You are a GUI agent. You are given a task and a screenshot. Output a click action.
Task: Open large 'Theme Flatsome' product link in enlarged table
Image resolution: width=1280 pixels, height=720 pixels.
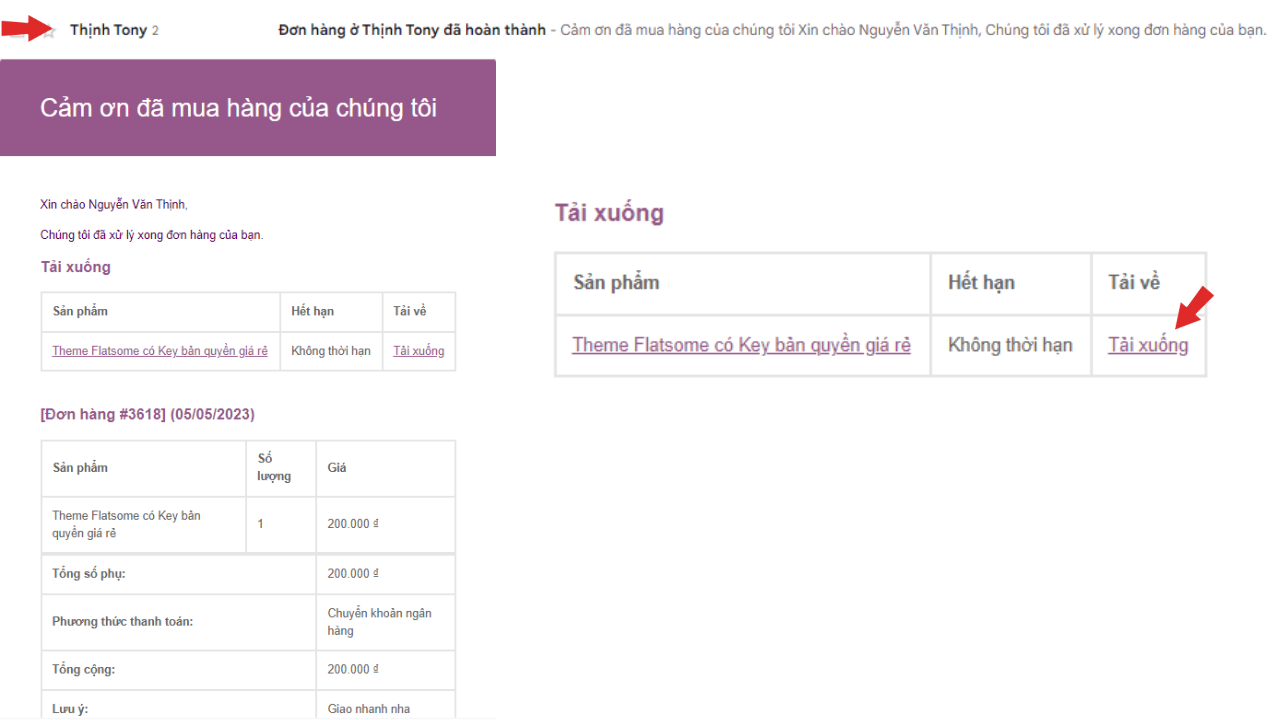tap(741, 345)
